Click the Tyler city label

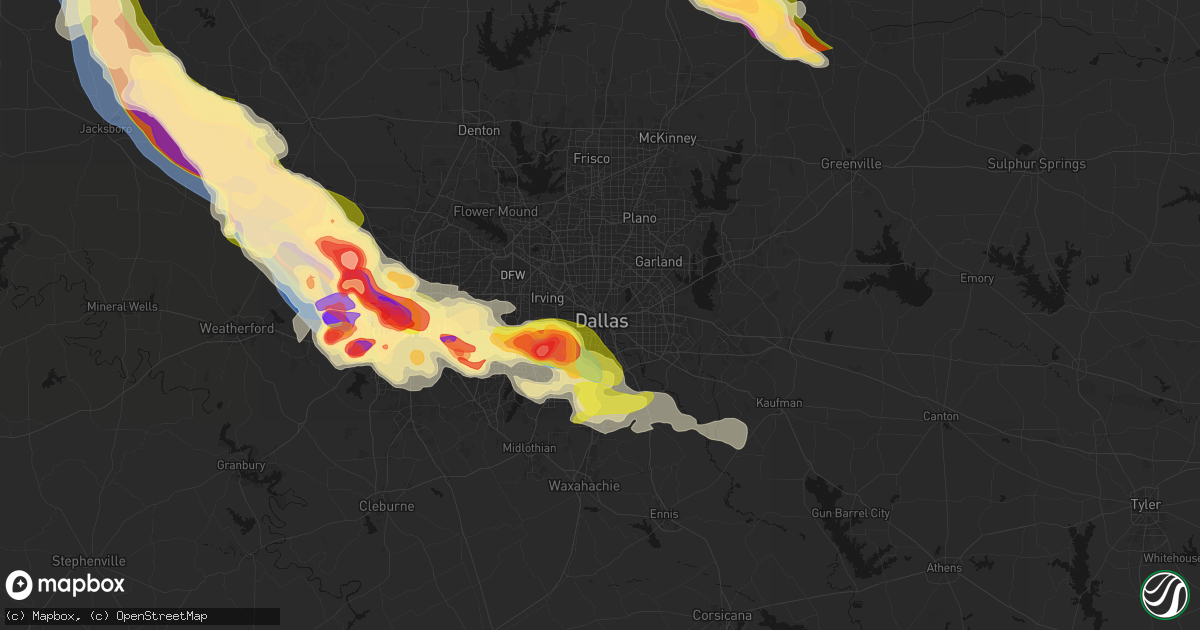click(x=1146, y=505)
